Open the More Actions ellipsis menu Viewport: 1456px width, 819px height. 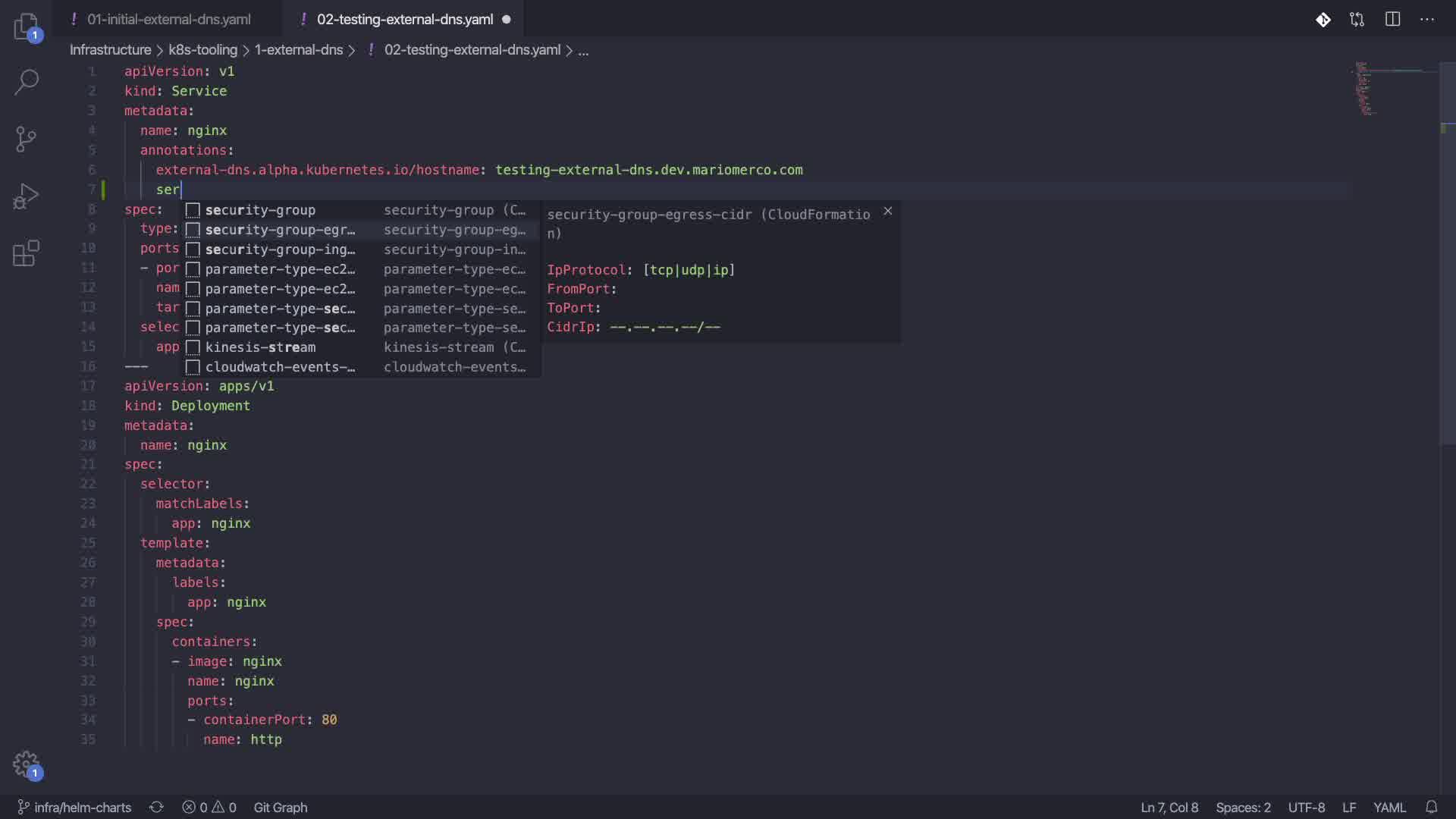point(1427,19)
